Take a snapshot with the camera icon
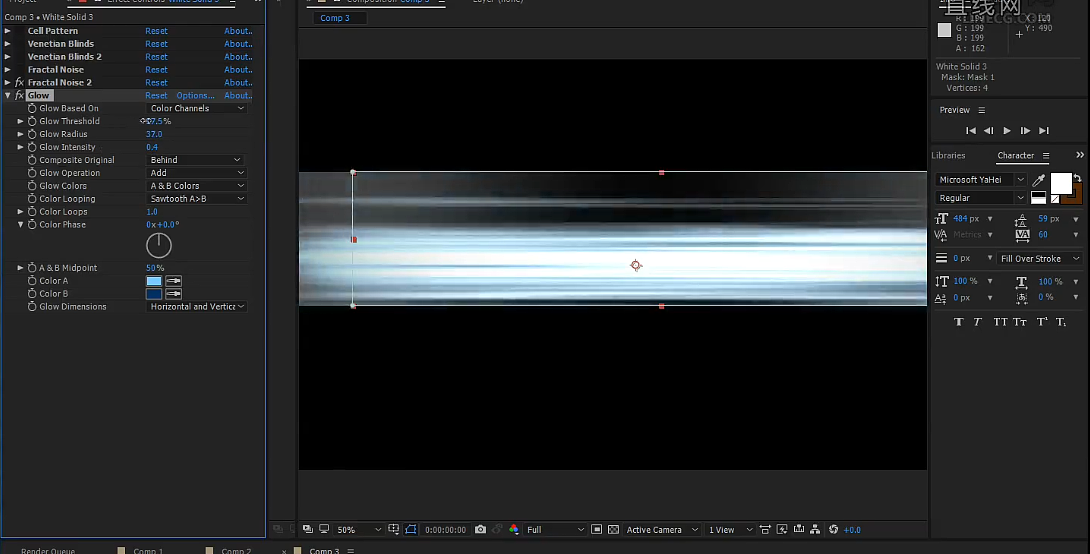This screenshot has height=554, width=1090. pyautogui.click(x=480, y=530)
